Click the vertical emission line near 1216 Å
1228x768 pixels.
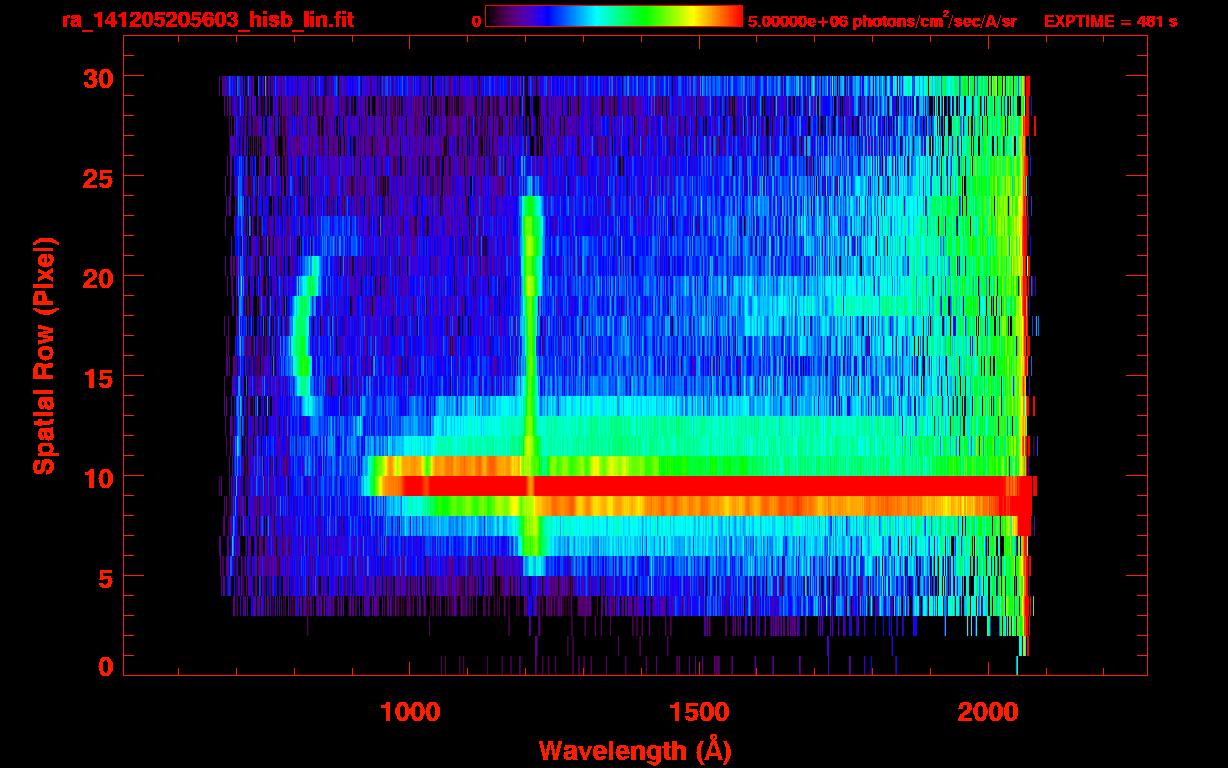531,376
